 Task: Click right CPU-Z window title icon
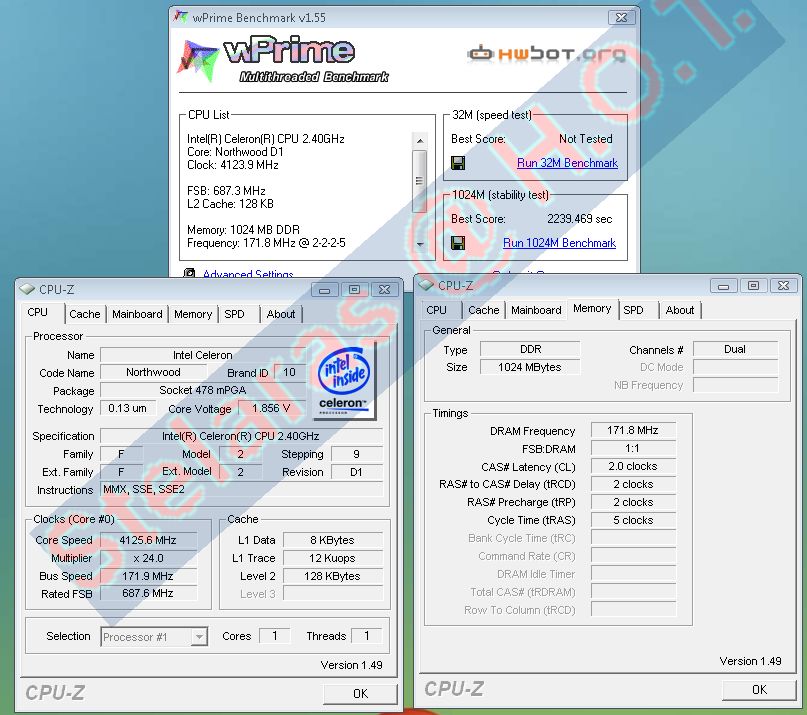(426, 285)
